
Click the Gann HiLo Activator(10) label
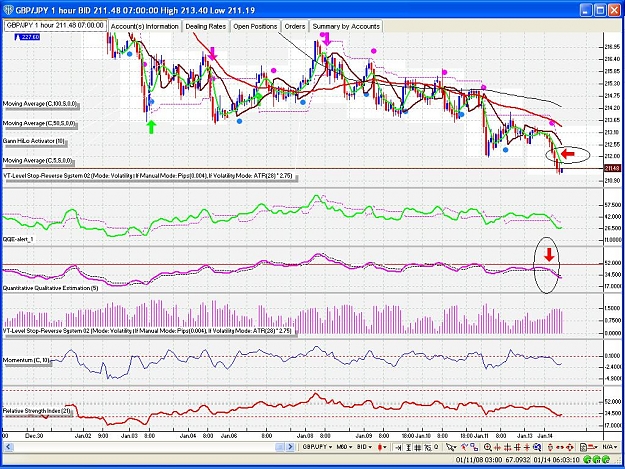tap(33, 141)
